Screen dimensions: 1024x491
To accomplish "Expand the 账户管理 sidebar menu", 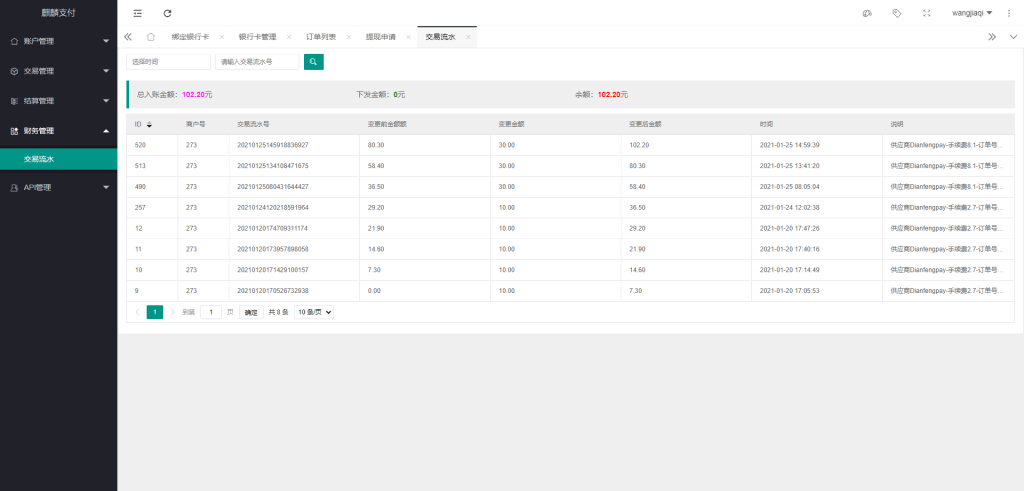I will 58,41.
